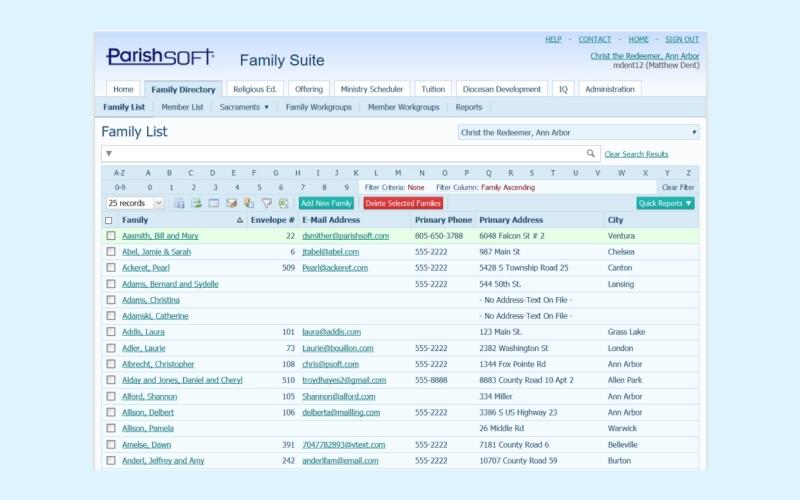Click Clear Search Results link
This screenshot has height=500, width=800.
(636, 154)
